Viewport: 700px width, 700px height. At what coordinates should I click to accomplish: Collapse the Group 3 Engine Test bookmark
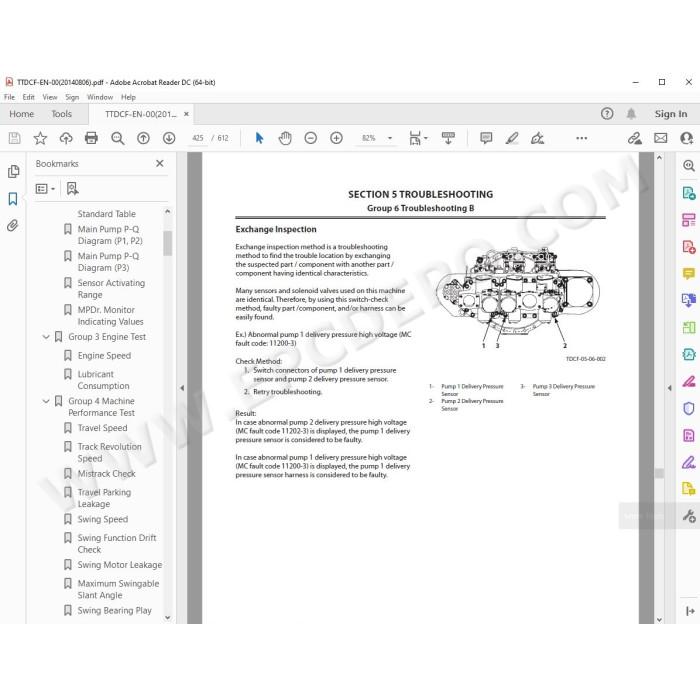click(x=46, y=337)
